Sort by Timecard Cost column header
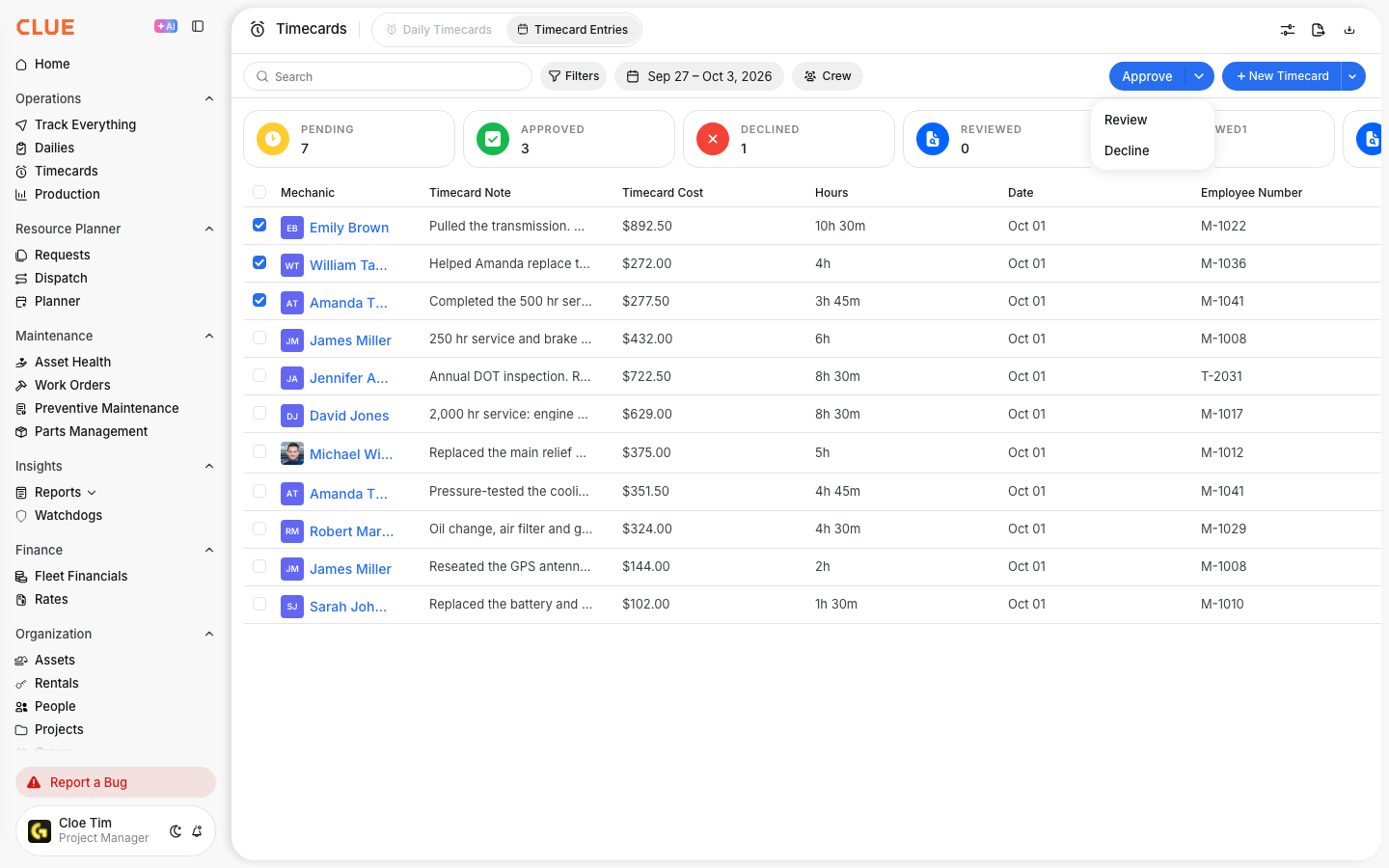Viewport: 1389px width, 868px height. coord(663,193)
